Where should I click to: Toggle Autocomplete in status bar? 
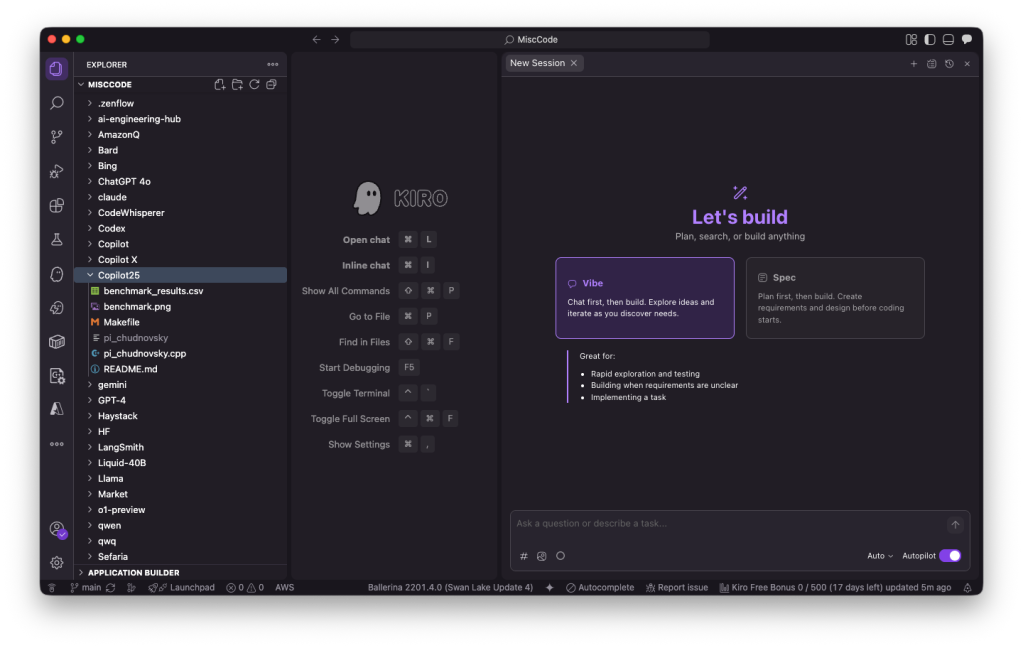600,588
